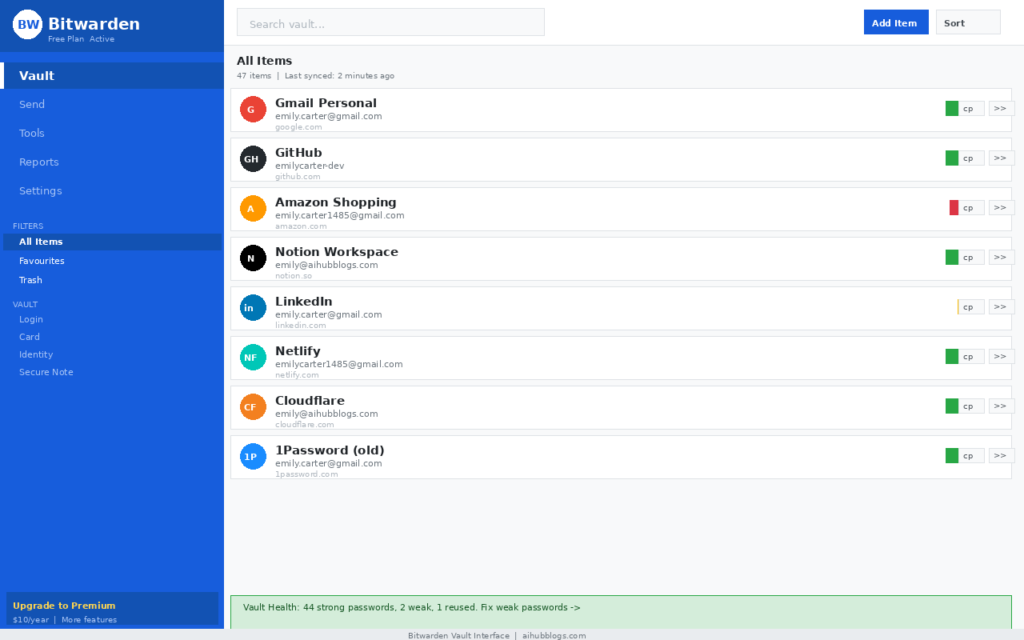Open the GitHub entry title
Image resolution: width=1024 pixels, height=640 pixels.
pyautogui.click(x=298, y=152)
